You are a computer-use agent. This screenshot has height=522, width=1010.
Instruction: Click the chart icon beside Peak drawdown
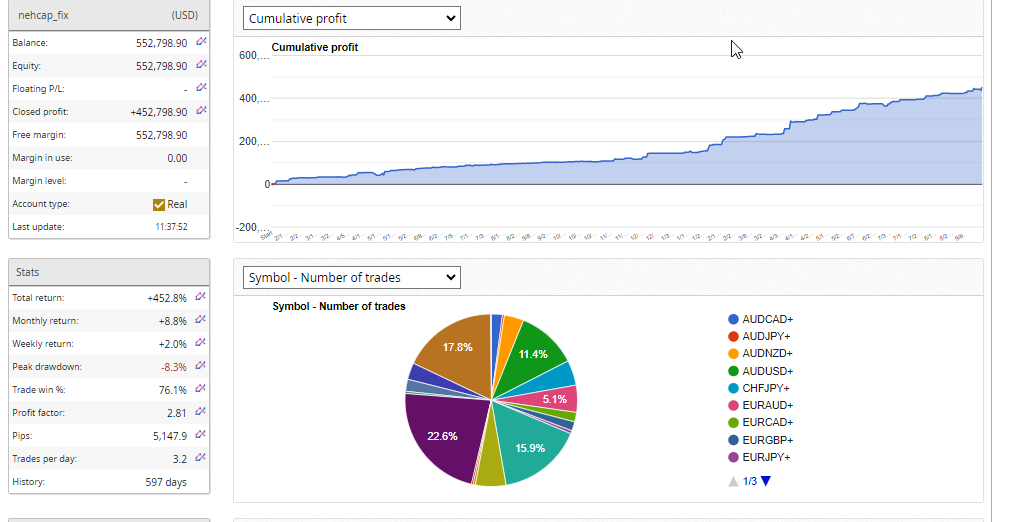pos(201,365)
